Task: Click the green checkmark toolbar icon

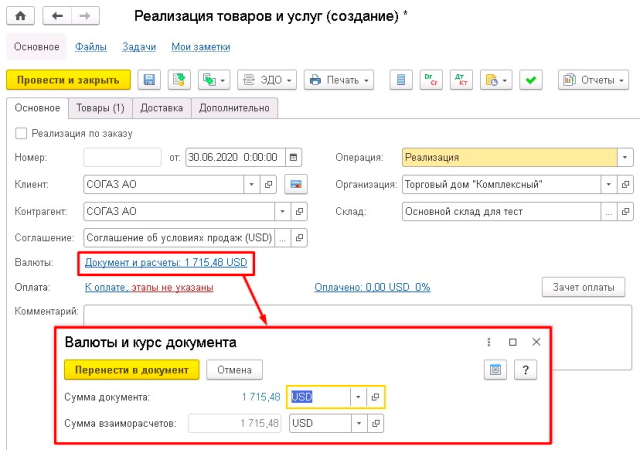Action: coord(529,80)
